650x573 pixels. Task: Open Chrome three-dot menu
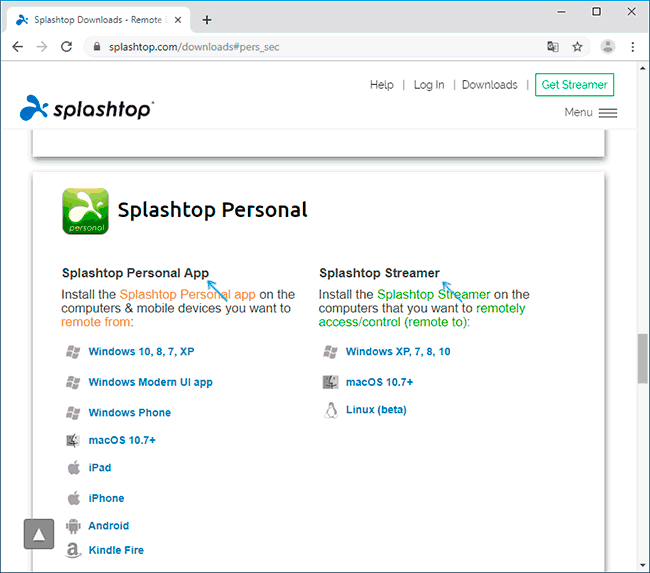tap(633, 46)
